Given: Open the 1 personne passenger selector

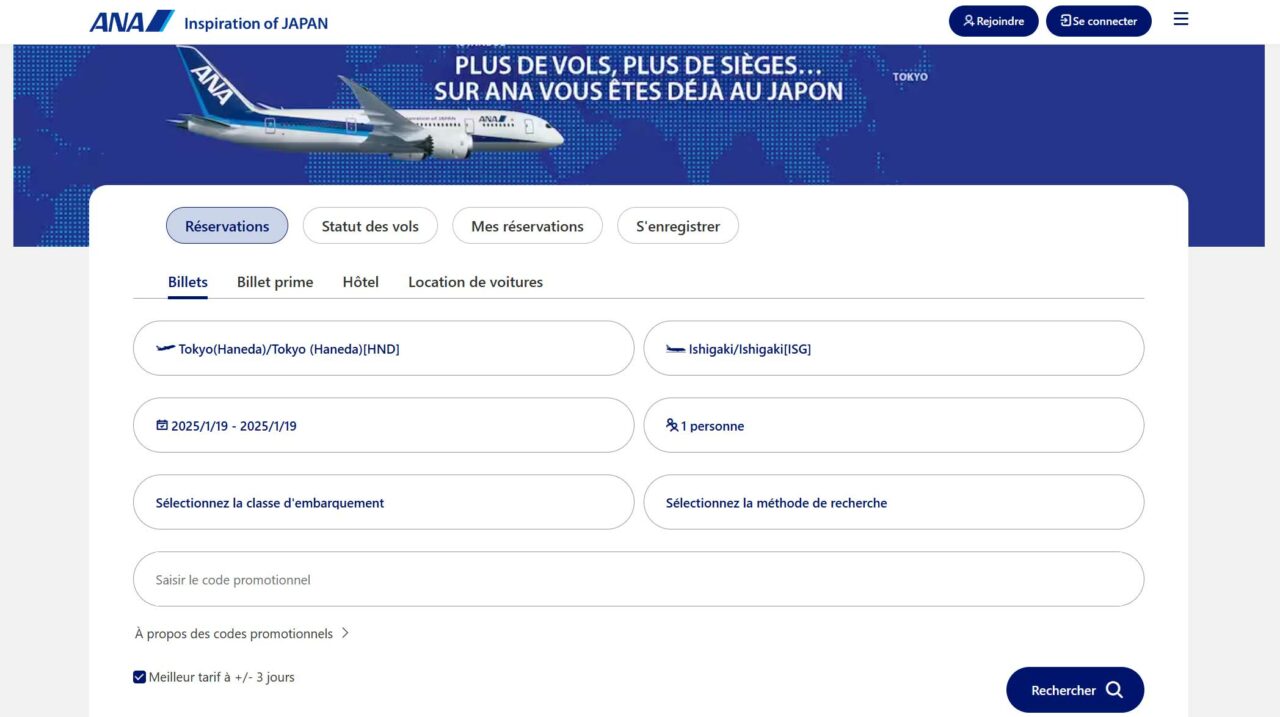Looking at the screenshot, I should pos(893,425).
